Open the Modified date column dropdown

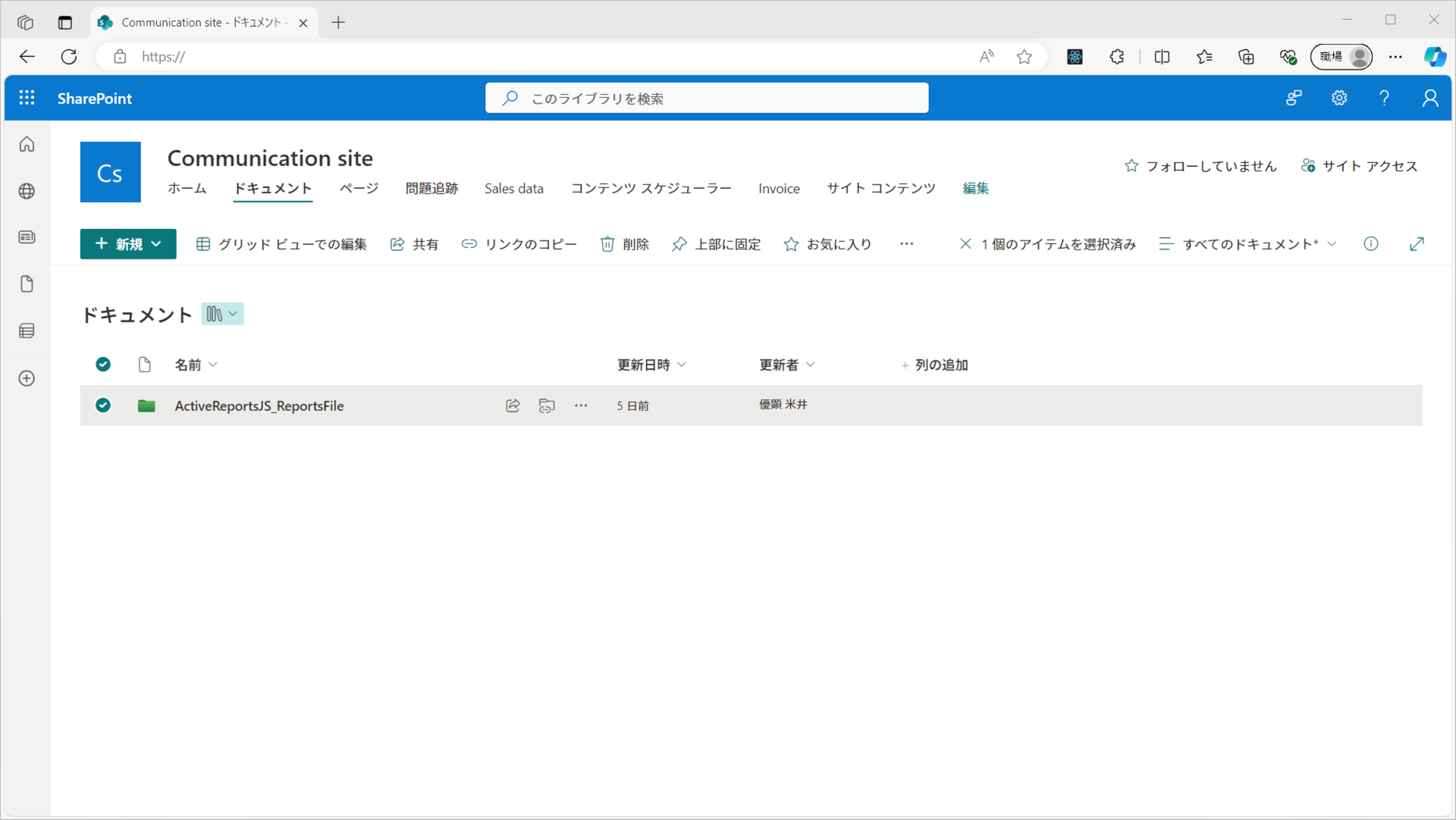652,365
